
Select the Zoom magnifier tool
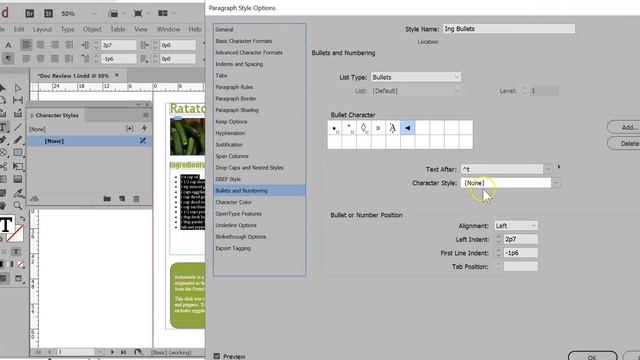tap(18, 205)
